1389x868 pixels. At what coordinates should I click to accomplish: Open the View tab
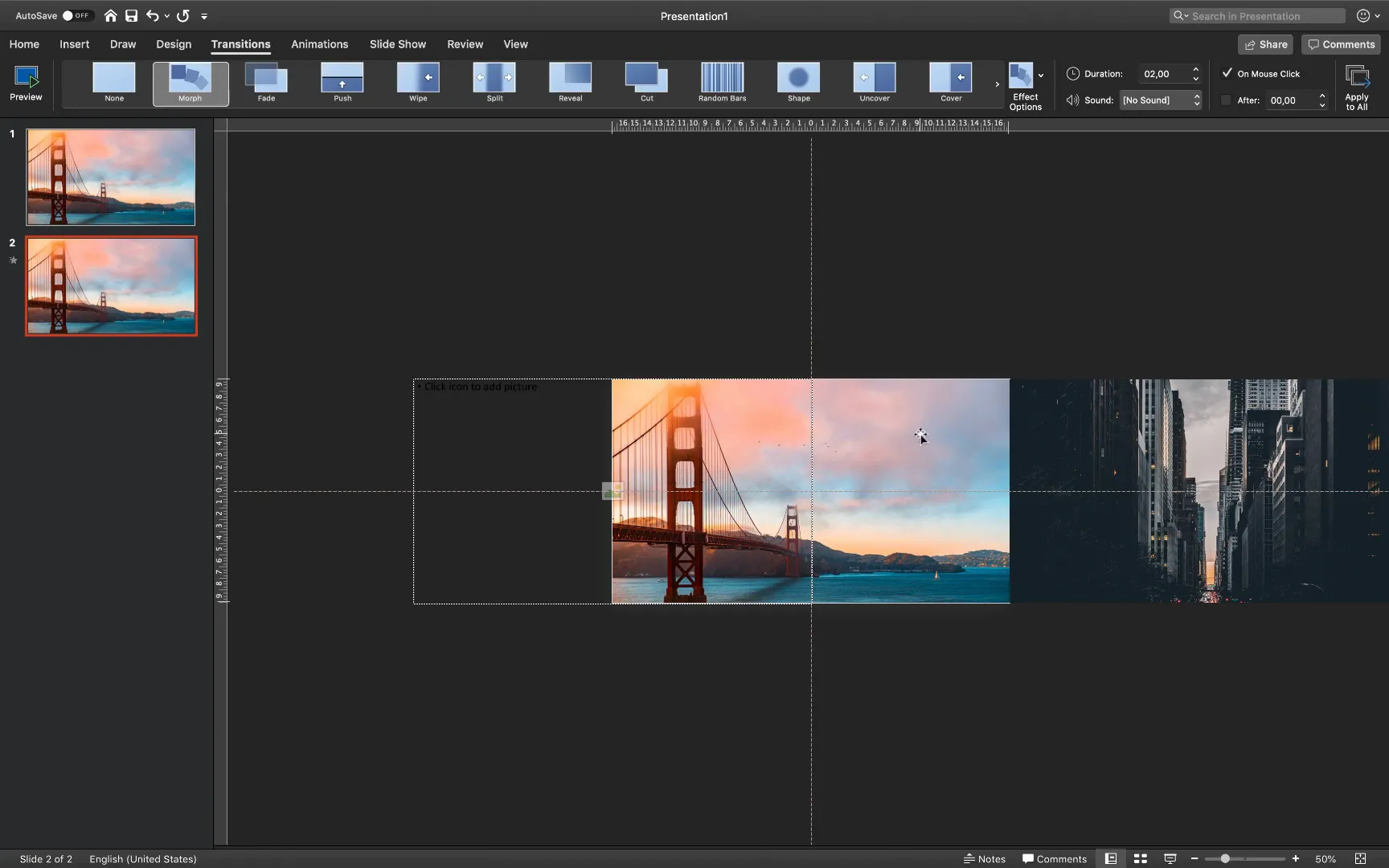[515, 44]
